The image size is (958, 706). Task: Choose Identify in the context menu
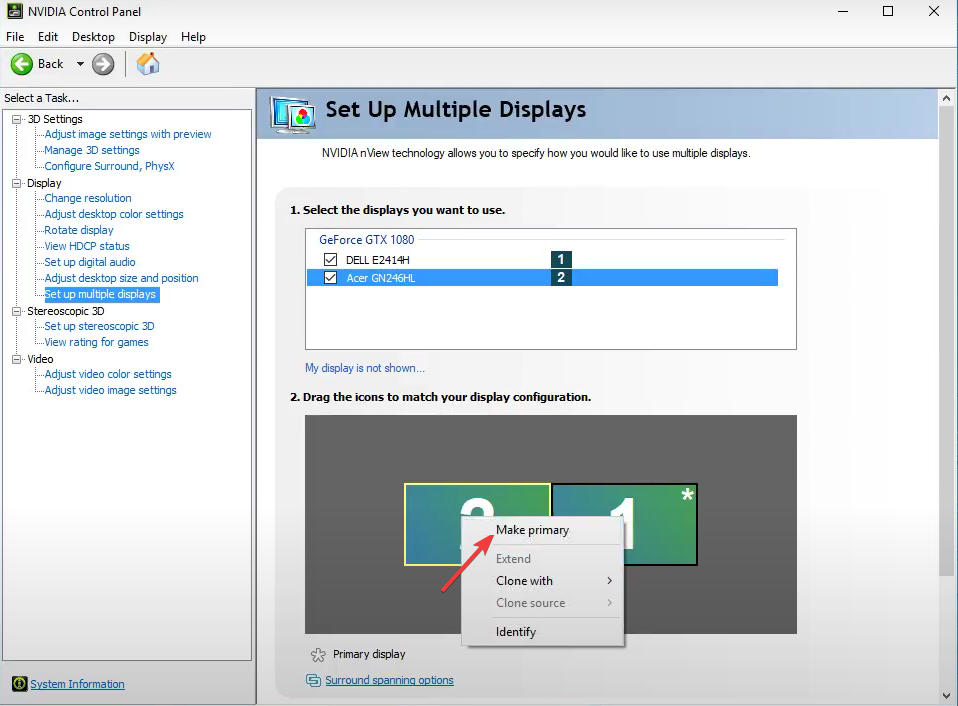pos(543,631)
